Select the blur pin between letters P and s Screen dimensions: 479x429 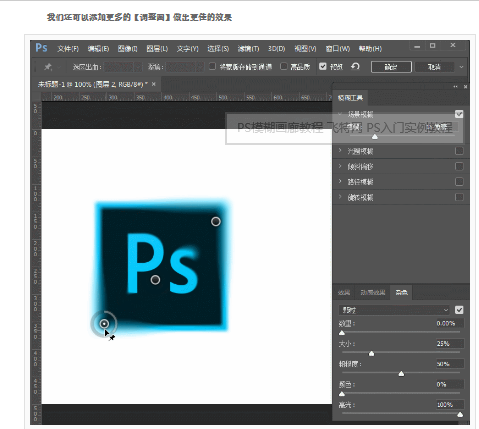click(x=155, y=280)
